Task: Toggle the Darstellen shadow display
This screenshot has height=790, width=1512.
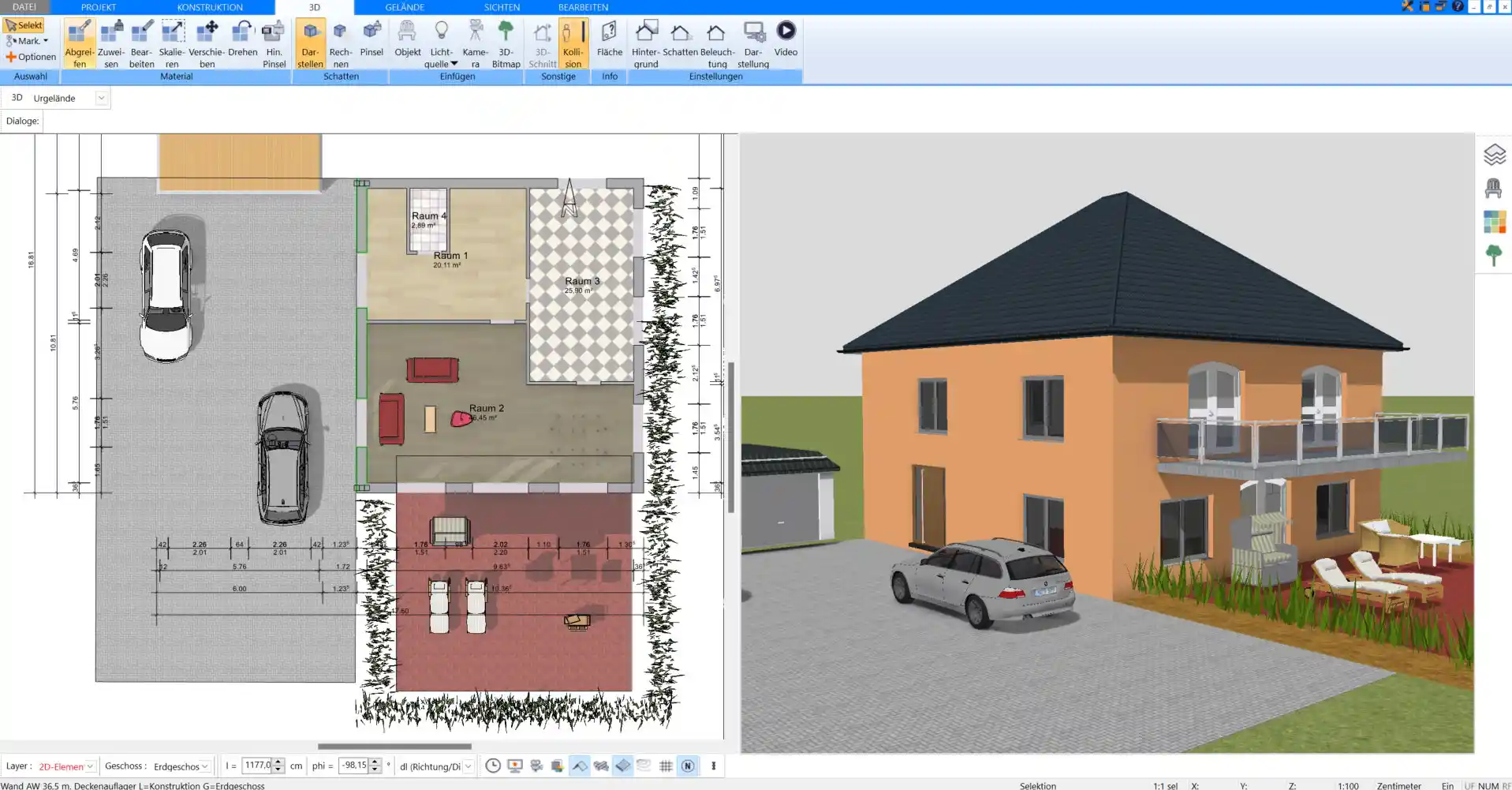Action: click(310, 44)
